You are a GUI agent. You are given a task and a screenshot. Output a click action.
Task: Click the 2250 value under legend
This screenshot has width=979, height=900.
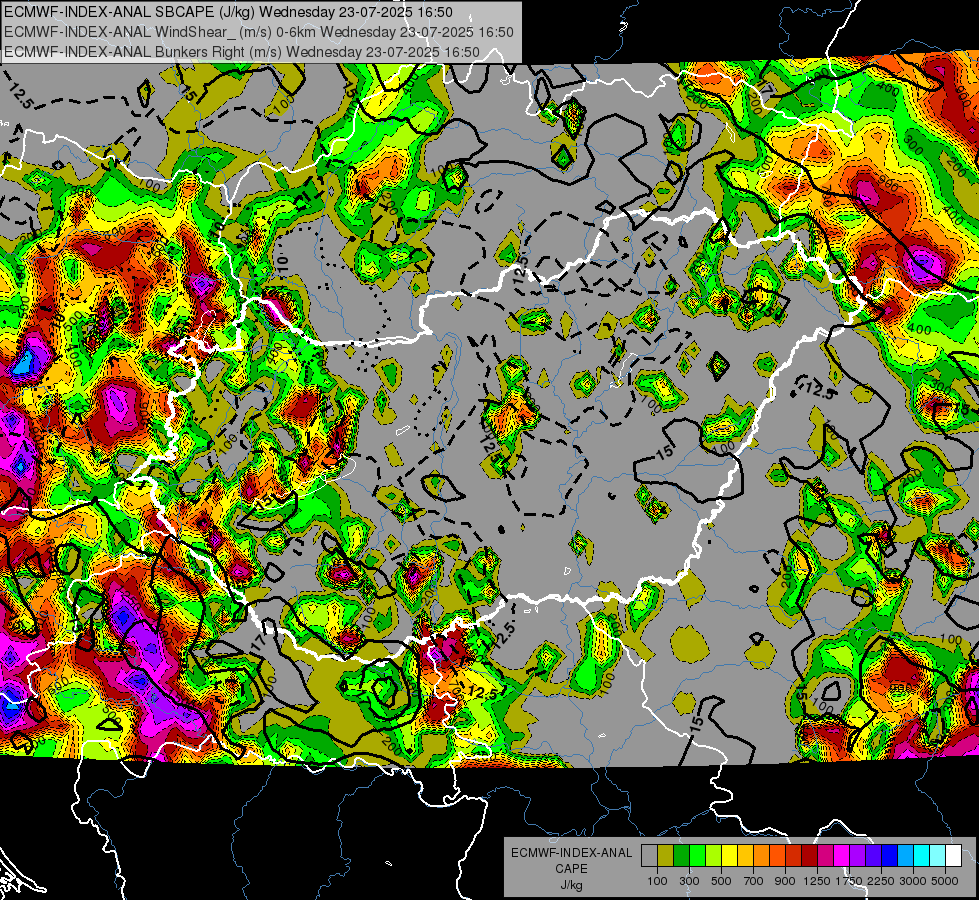coord(882,881)
